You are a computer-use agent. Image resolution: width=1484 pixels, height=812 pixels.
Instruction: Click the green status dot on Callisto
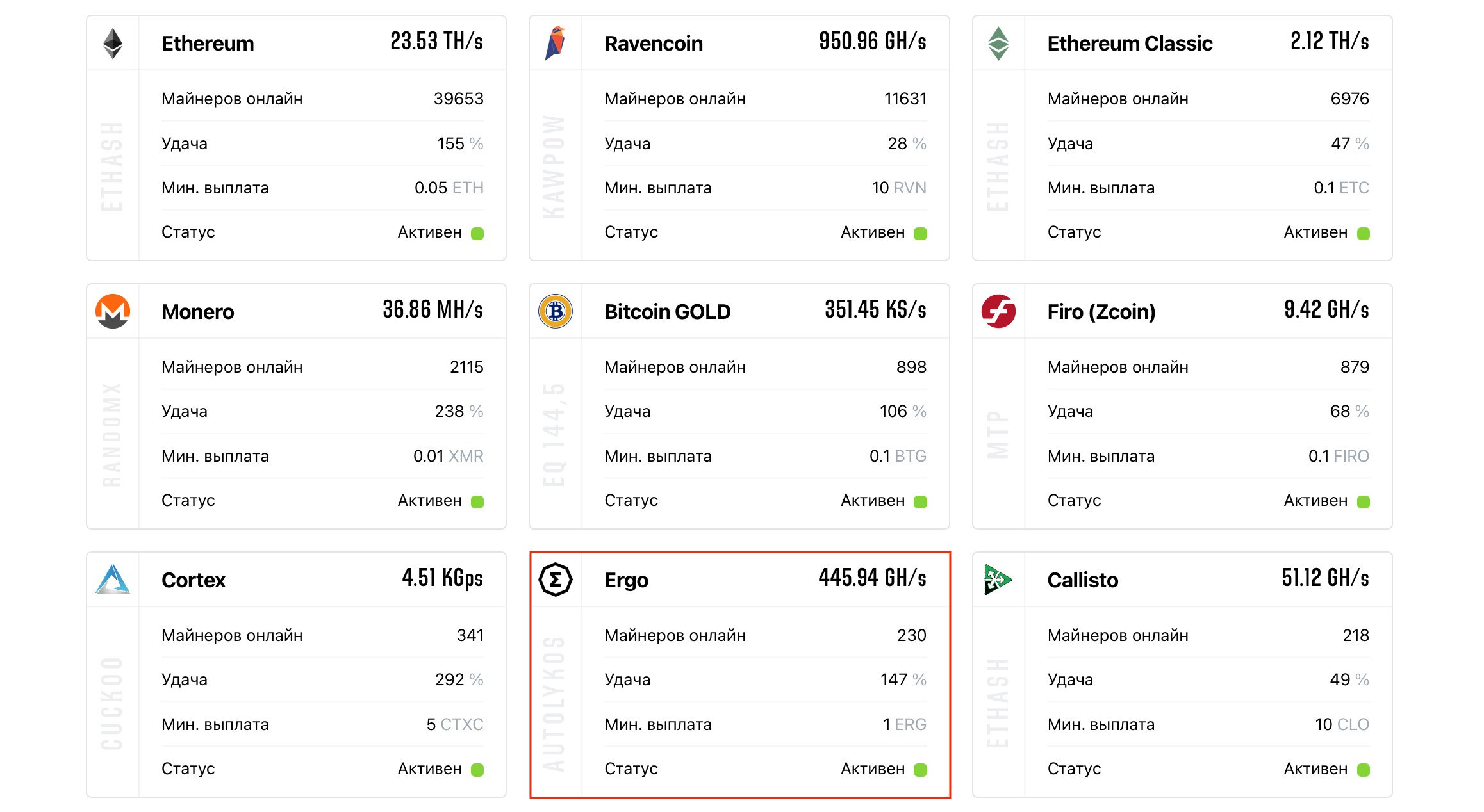pos(1364,770)
